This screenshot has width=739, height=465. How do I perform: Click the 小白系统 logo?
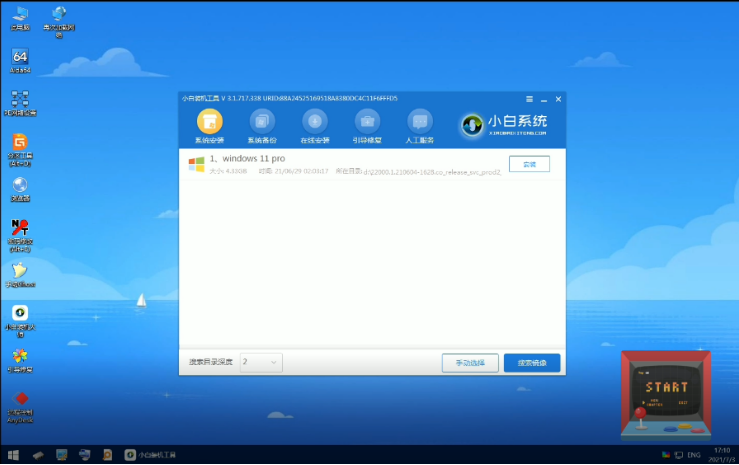pyautogui.click(x=505, y=124)
